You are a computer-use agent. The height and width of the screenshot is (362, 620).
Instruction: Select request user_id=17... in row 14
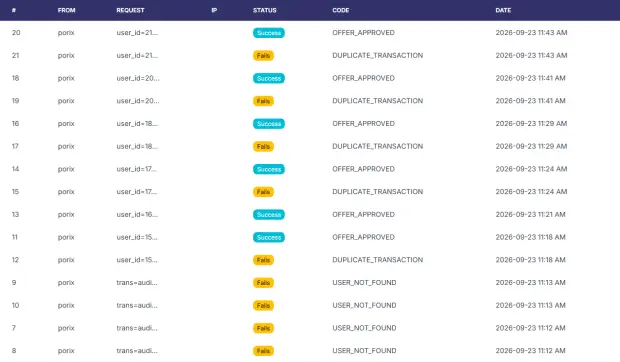(137, 169)
